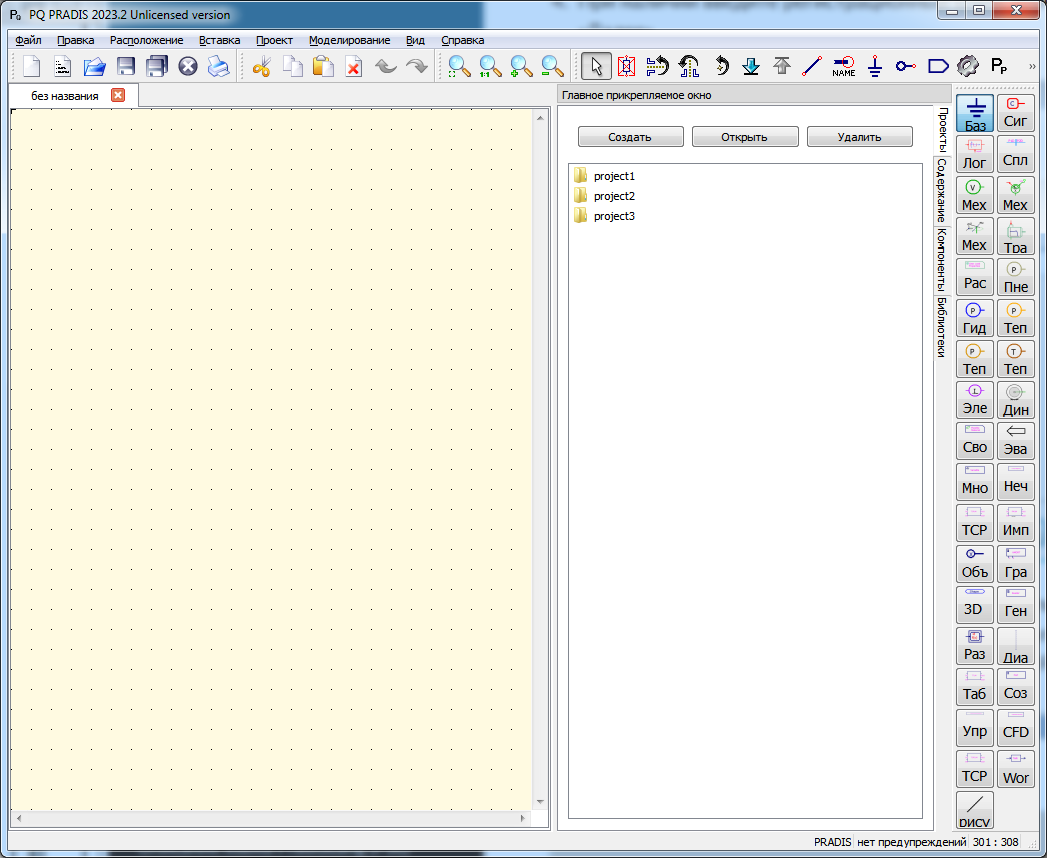Screen dimensions: 1047x858
Task: Open the Моделирование menu
Action: [349, 40]
